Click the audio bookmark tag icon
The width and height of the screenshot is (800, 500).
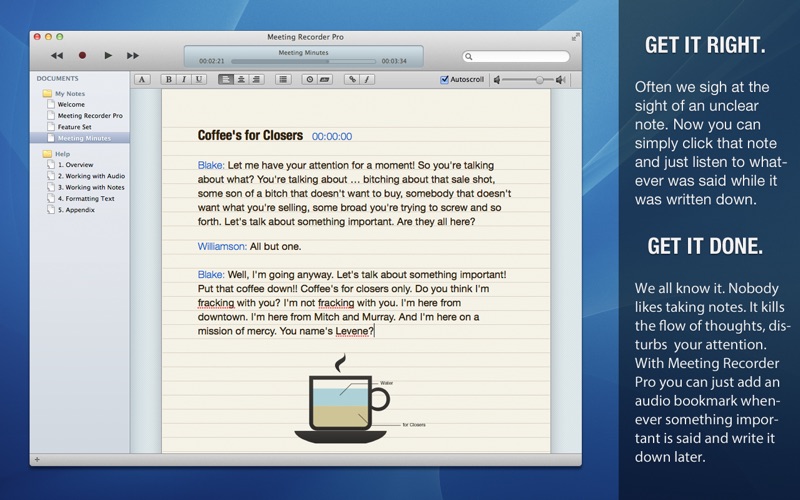(x=325, y=79)
